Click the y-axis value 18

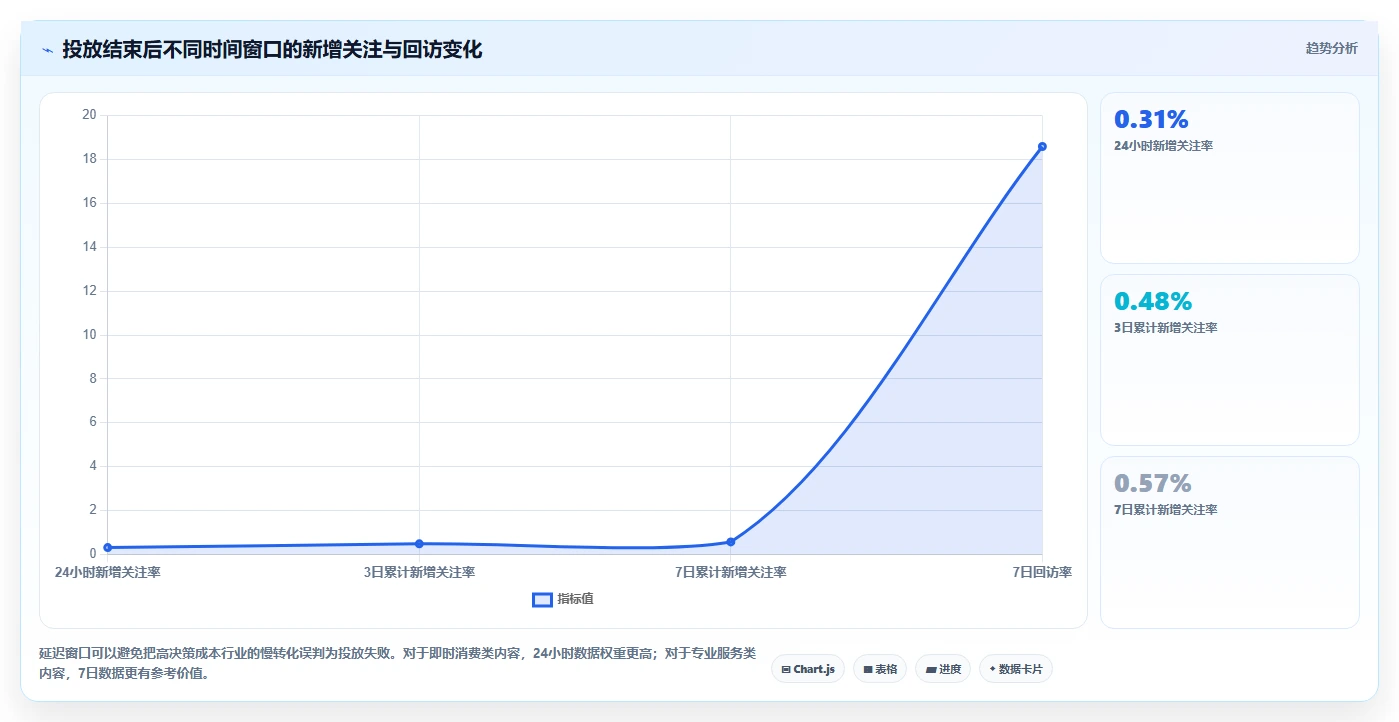(89, 159)
